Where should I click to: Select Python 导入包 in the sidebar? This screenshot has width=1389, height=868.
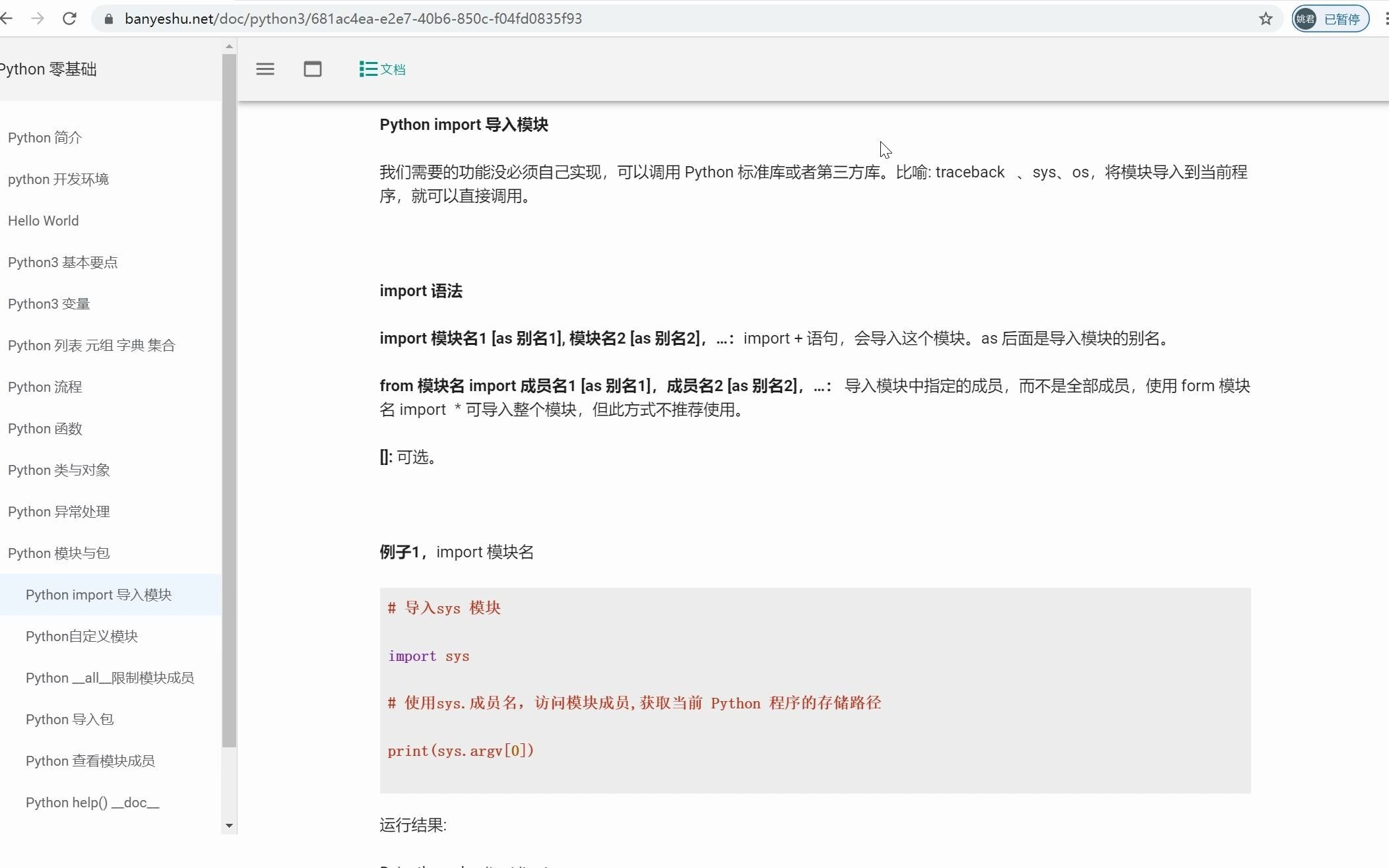tap(69, 719)
